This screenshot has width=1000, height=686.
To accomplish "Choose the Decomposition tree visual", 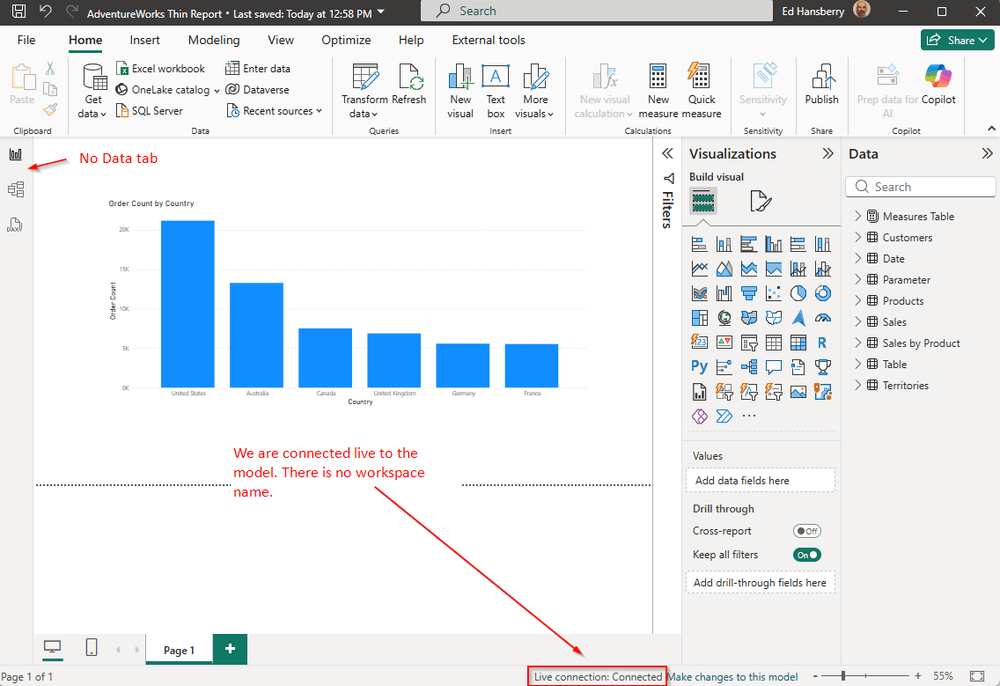I will (749, 367).
